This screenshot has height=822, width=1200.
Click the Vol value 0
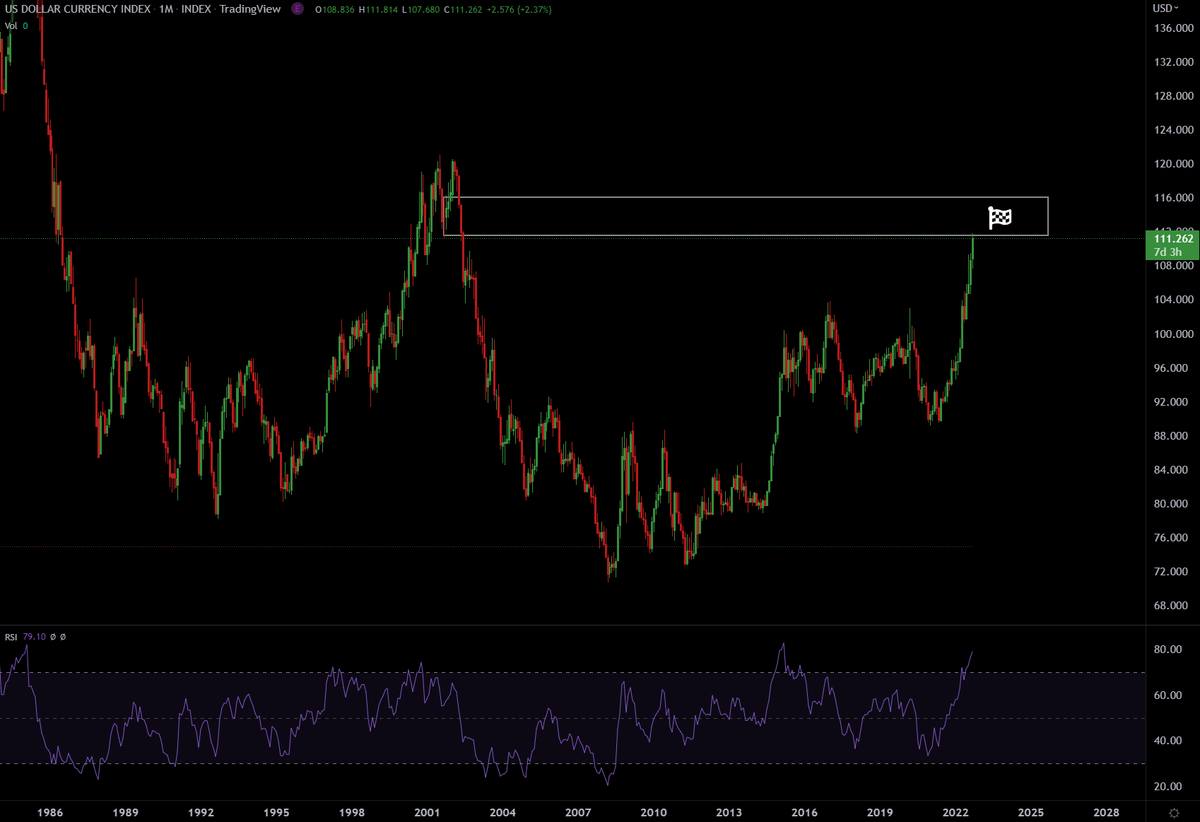tap(26, 26)
